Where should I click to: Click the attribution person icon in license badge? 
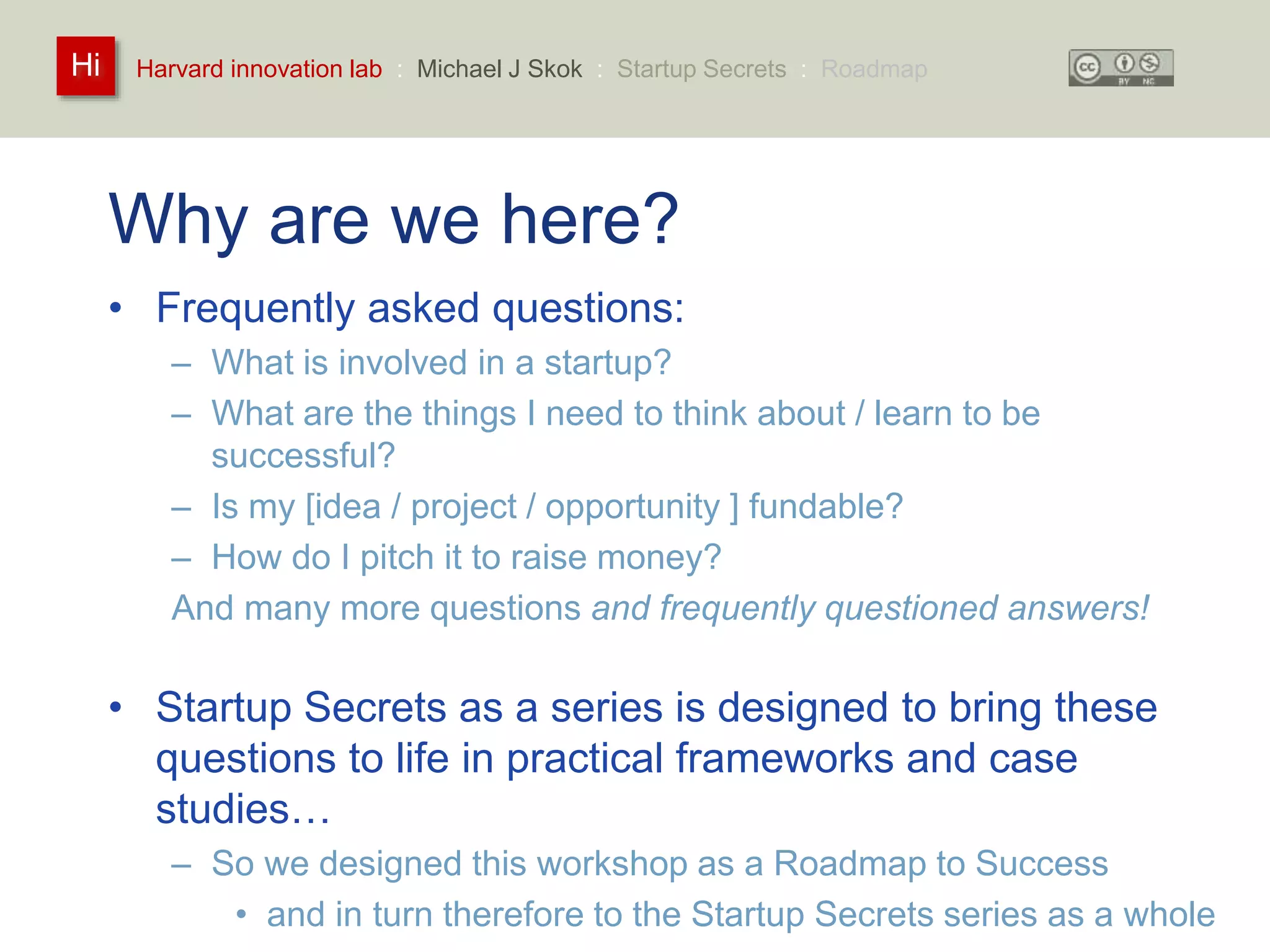(x=1124, y=63)
